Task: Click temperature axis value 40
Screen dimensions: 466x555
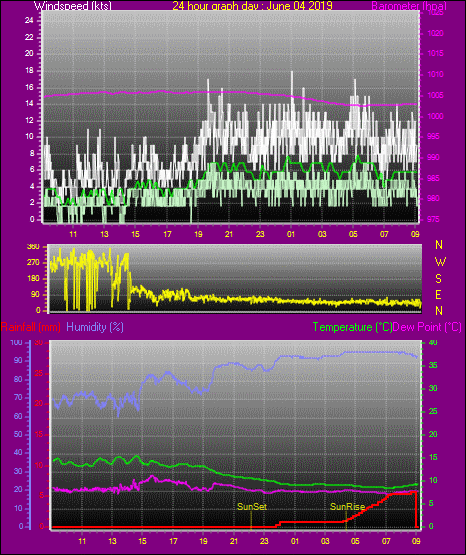Action: 433,342
